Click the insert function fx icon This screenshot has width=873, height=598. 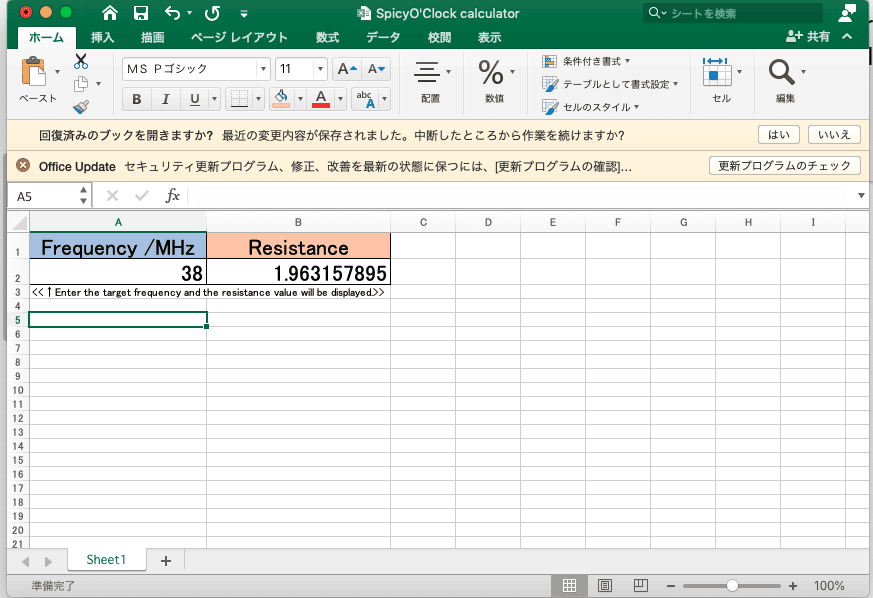pyautogui.click(x=173, y=195)
